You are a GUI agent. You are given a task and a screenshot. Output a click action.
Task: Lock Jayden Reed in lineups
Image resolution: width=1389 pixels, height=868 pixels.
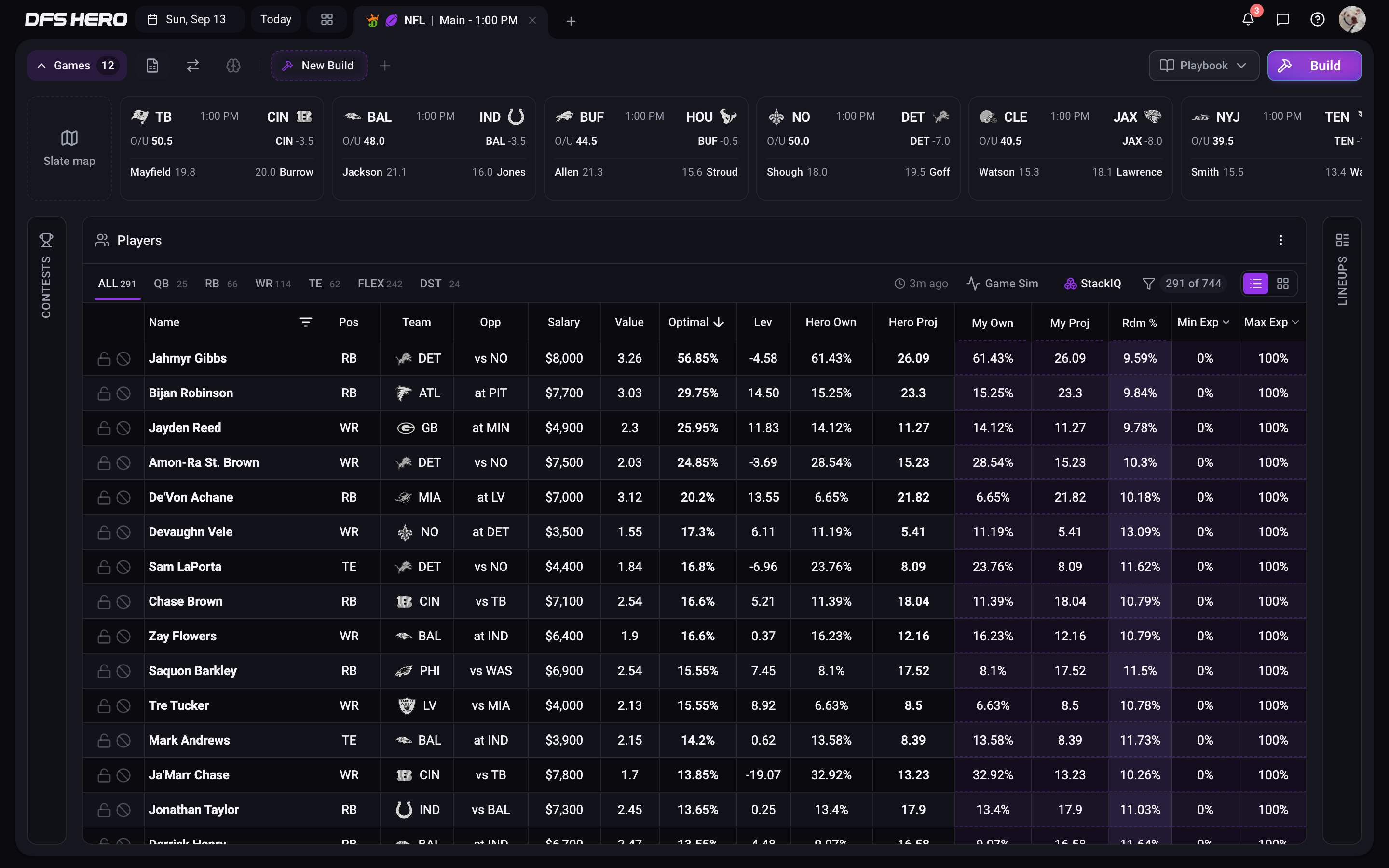(104, 428)
